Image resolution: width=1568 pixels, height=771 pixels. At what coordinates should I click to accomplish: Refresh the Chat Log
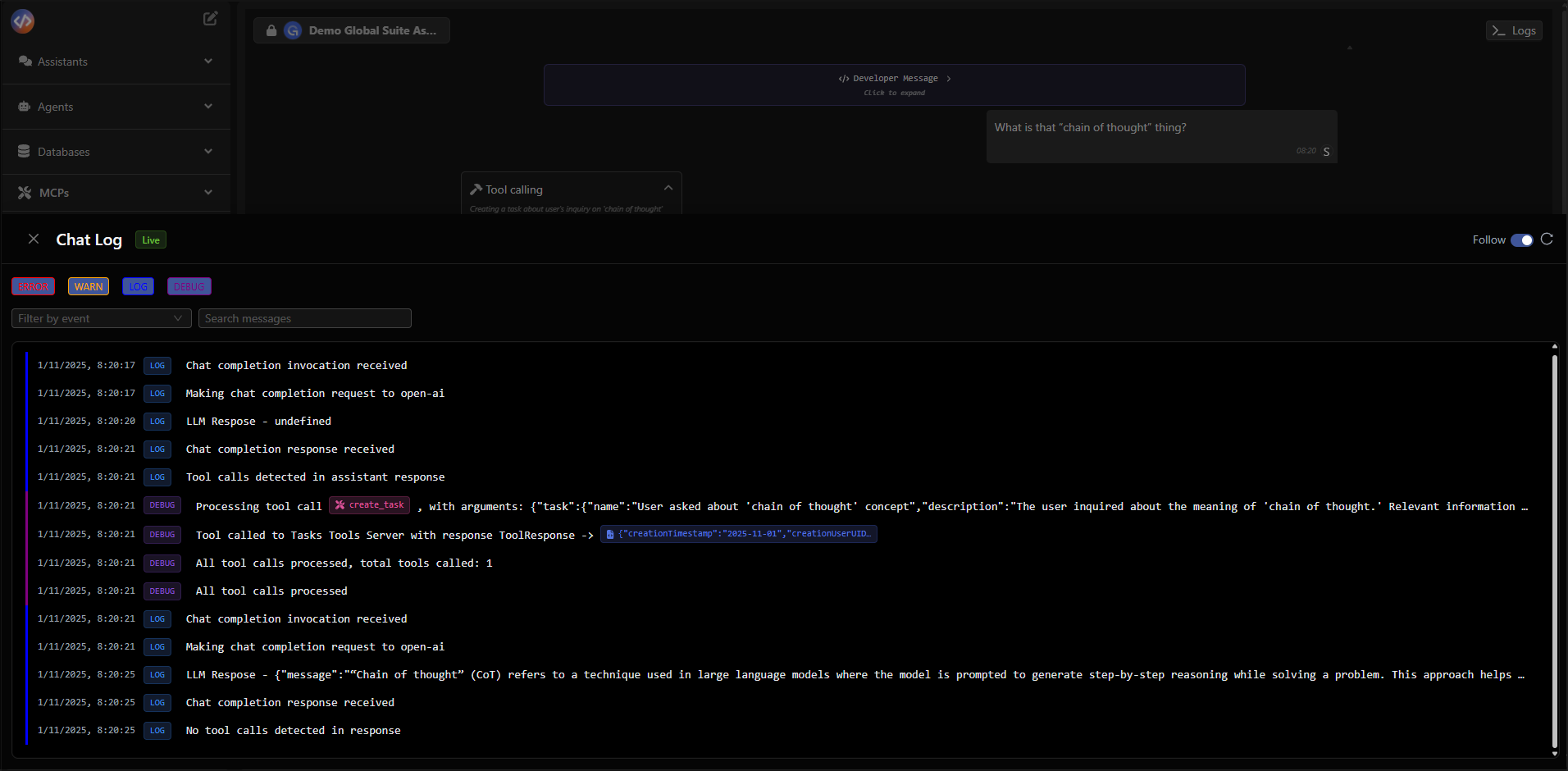tap(1547, 239)
